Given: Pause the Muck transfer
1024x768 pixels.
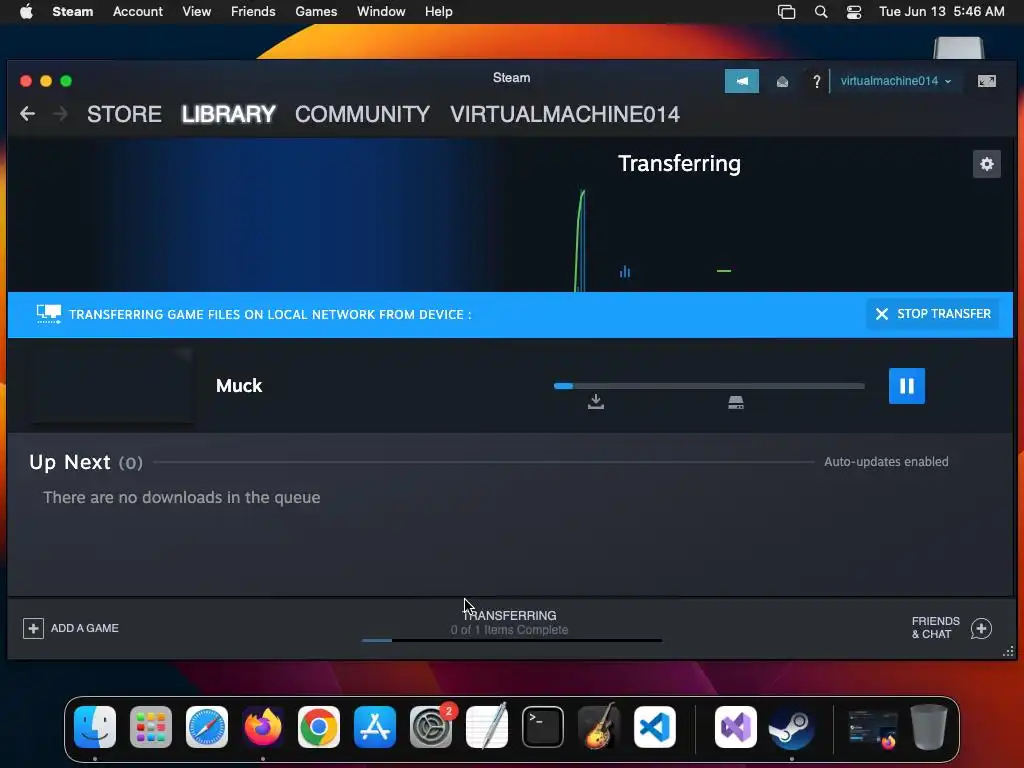Looking at the screenshot, I should tap(906, 386).
